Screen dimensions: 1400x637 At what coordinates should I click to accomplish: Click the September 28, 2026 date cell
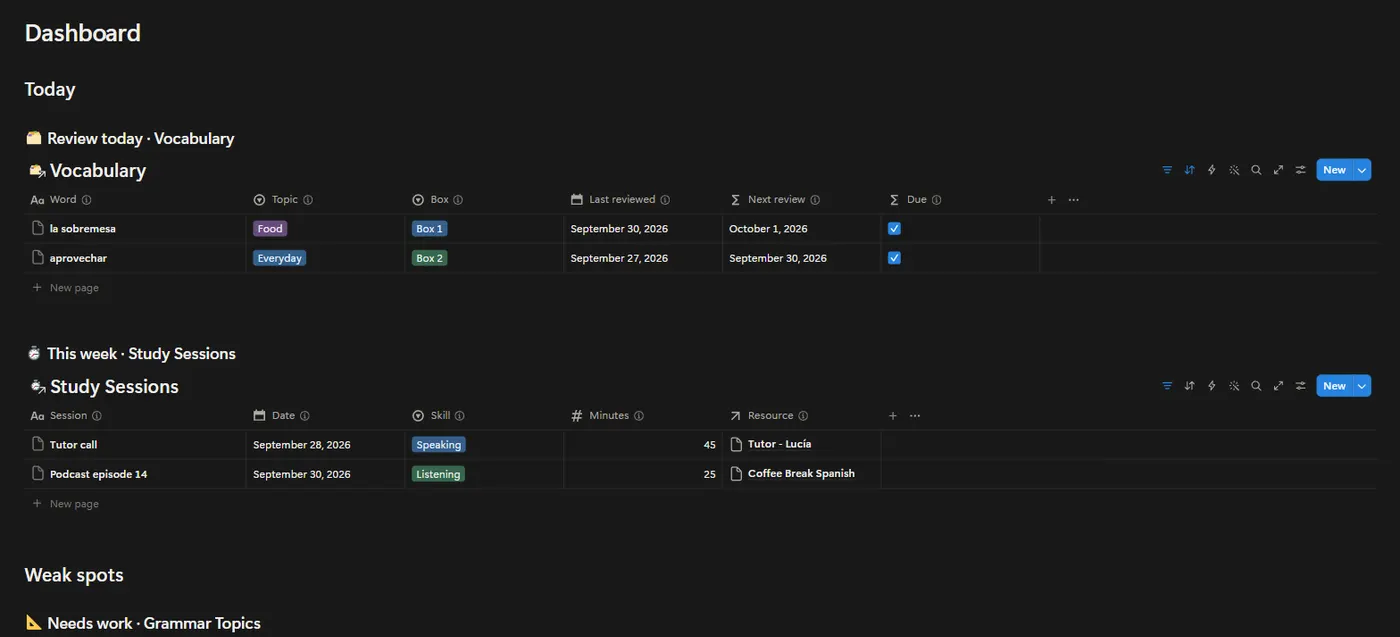coord(325,445)
